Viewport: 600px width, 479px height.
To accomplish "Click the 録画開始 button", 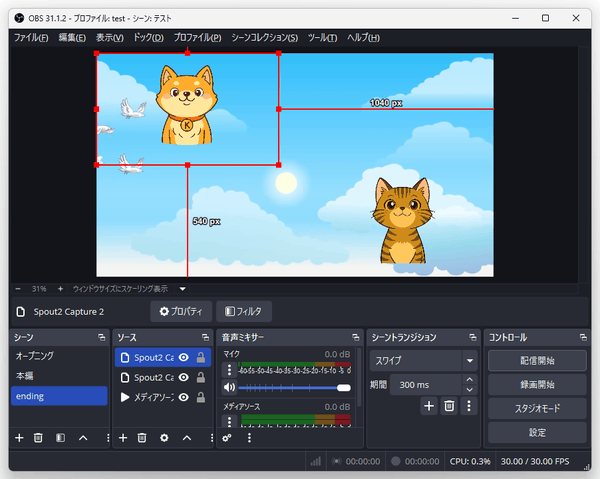I will point(537,384).
